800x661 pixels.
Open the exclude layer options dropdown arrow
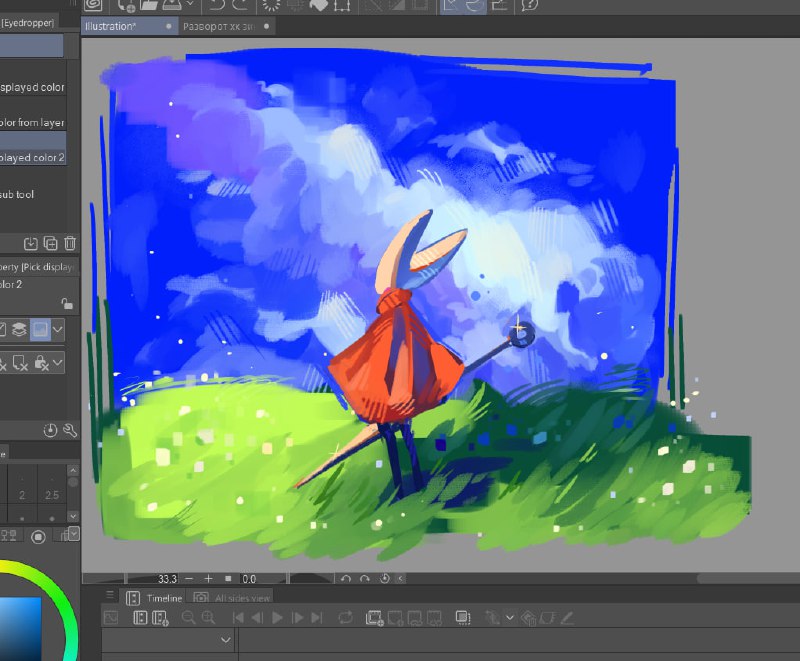pyautogui.click(x=58, y=363)
